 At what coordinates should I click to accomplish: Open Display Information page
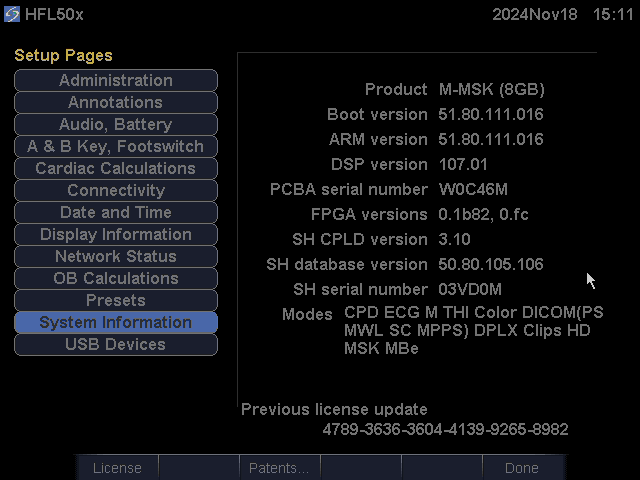[116, 235]
